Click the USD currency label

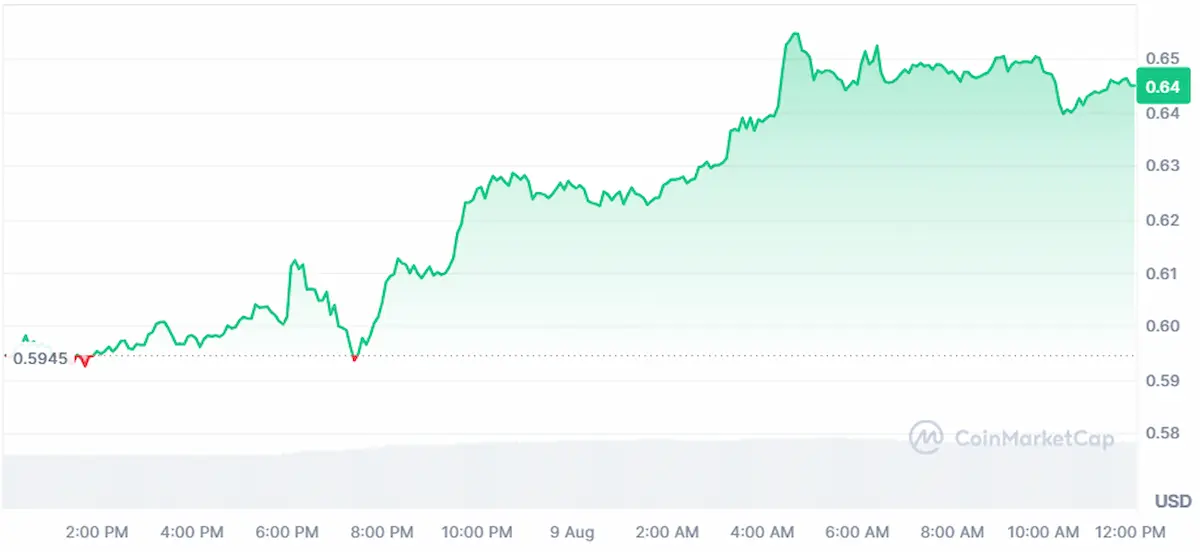coord(1172,501)
